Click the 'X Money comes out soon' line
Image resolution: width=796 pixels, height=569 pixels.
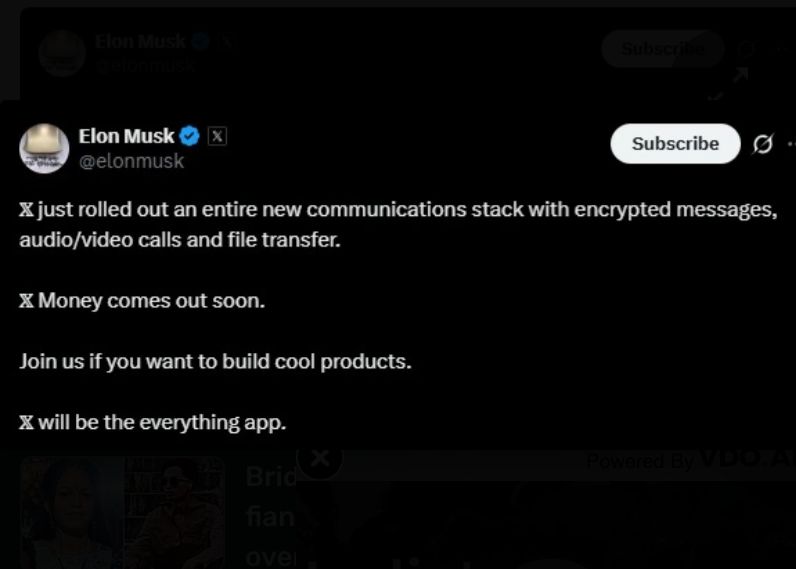tap(142, 301)
